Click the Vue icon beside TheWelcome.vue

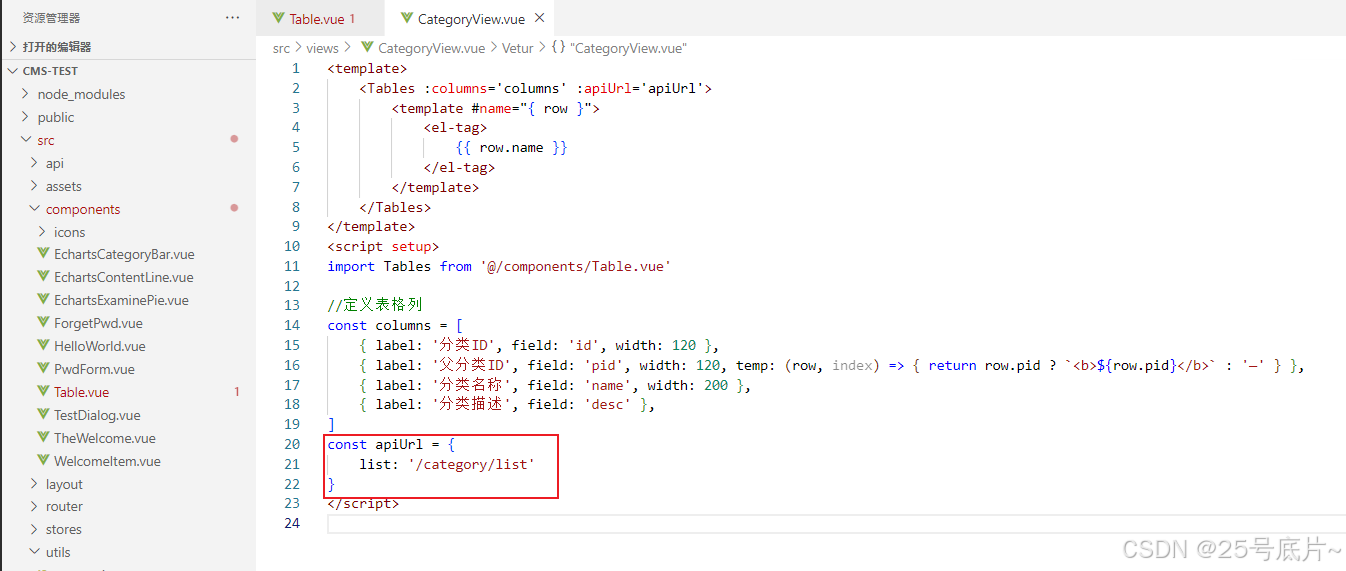43,438
